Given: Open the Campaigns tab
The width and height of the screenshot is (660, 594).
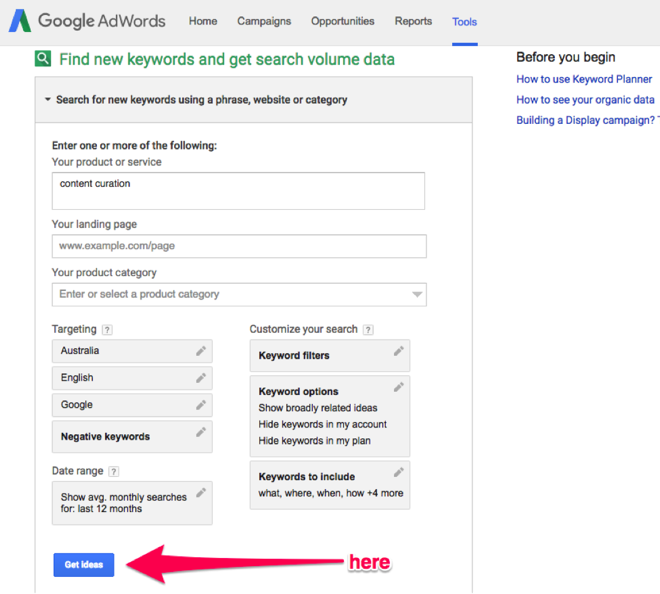Looking at the screenshot, I should (x=264, y=21).
